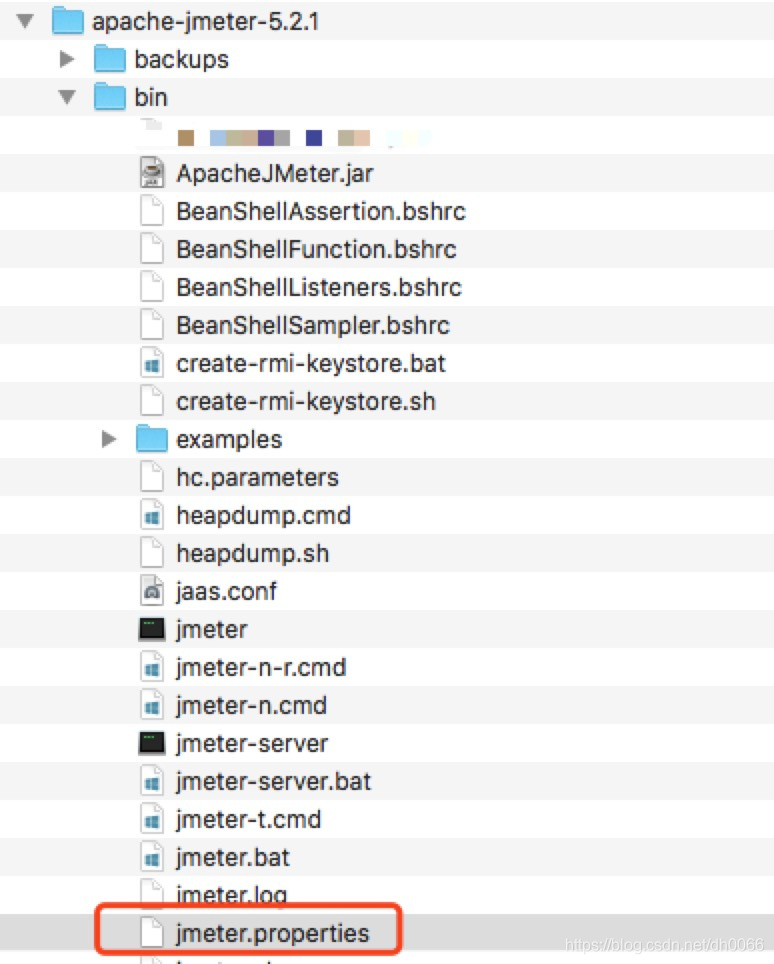The image size is (774, 964).
Task: Click the jmeter.bat file icon
Action: pos(152,858)
